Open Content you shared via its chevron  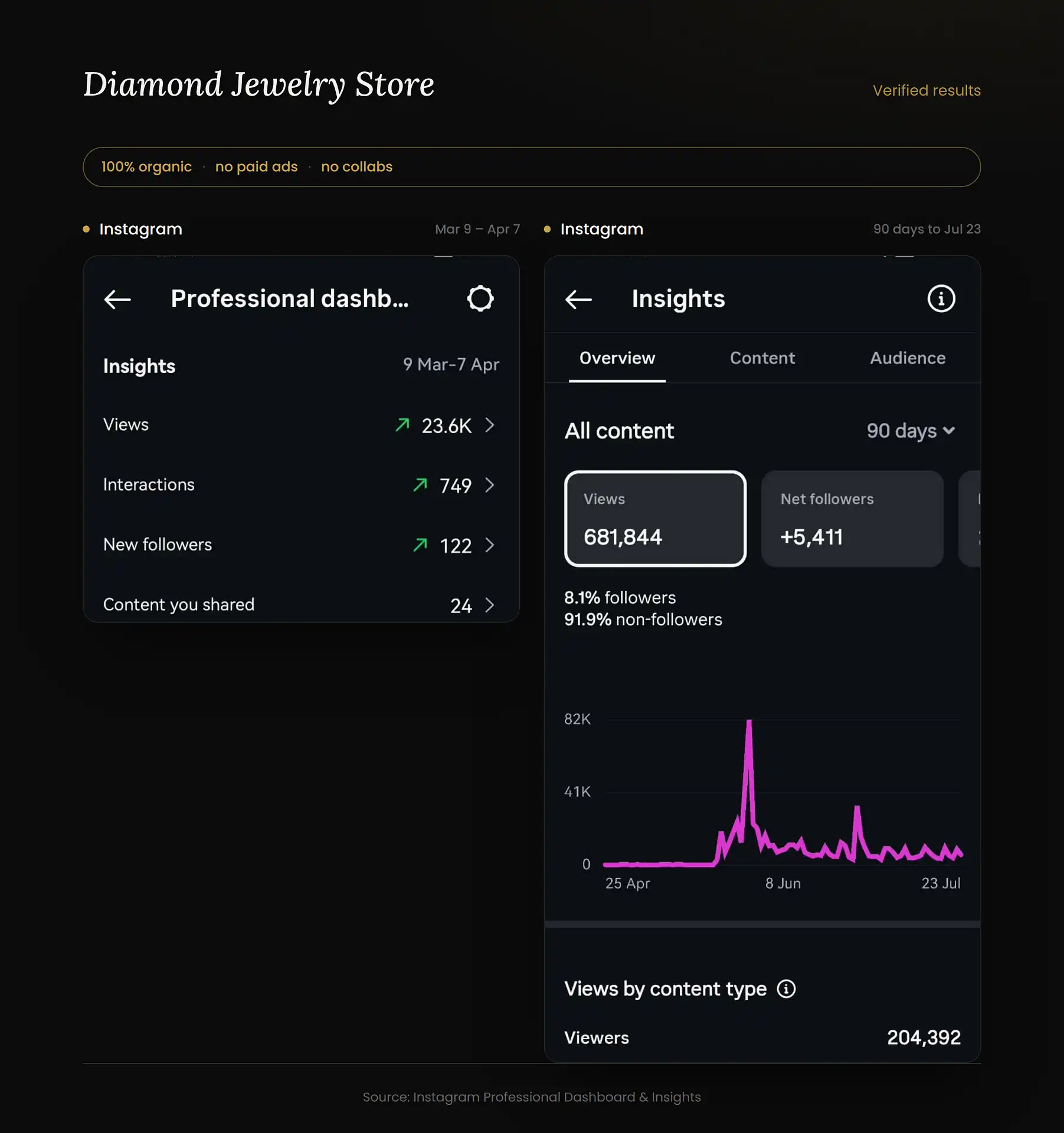[489, 605]
